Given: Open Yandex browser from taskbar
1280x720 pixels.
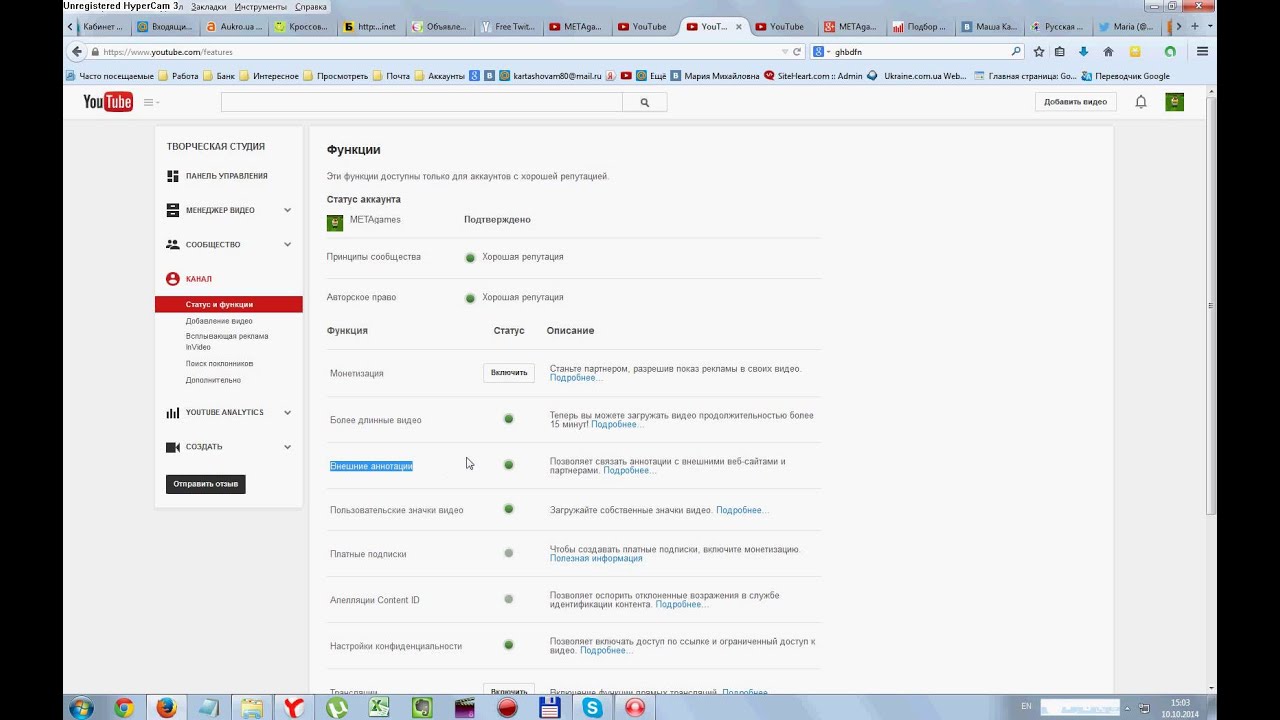Looking at the screenshot, I should tap(294, 707).
